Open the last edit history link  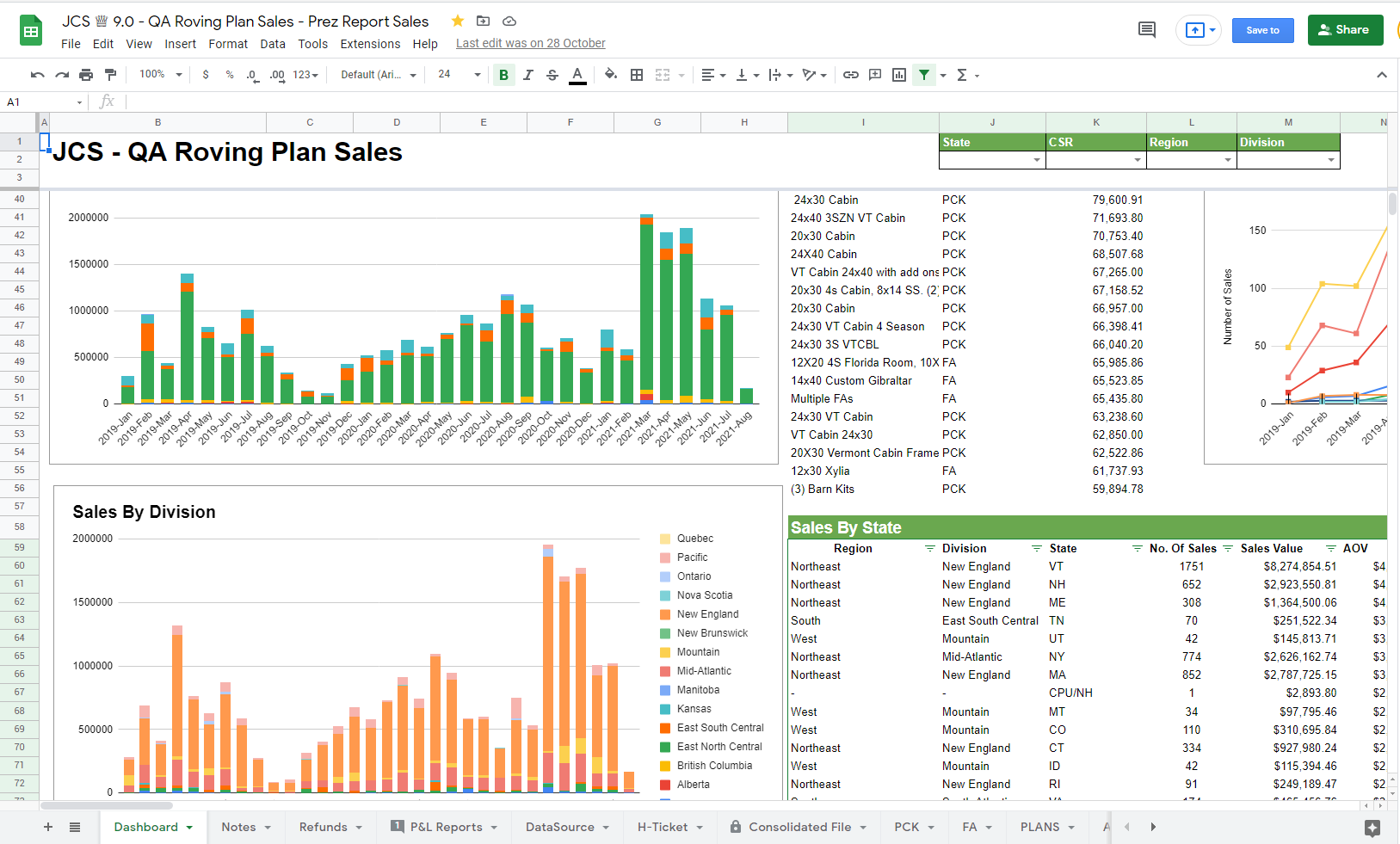[530, 43]
